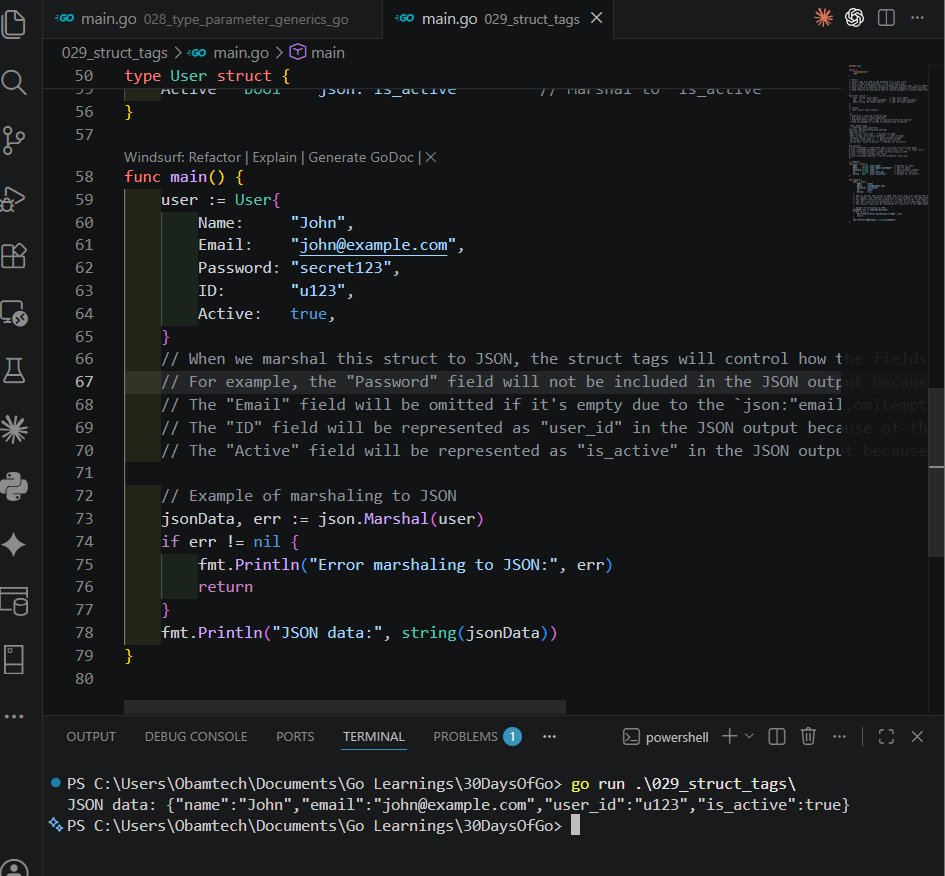Launch Claude Code from editor title bar

click(823, 17)
